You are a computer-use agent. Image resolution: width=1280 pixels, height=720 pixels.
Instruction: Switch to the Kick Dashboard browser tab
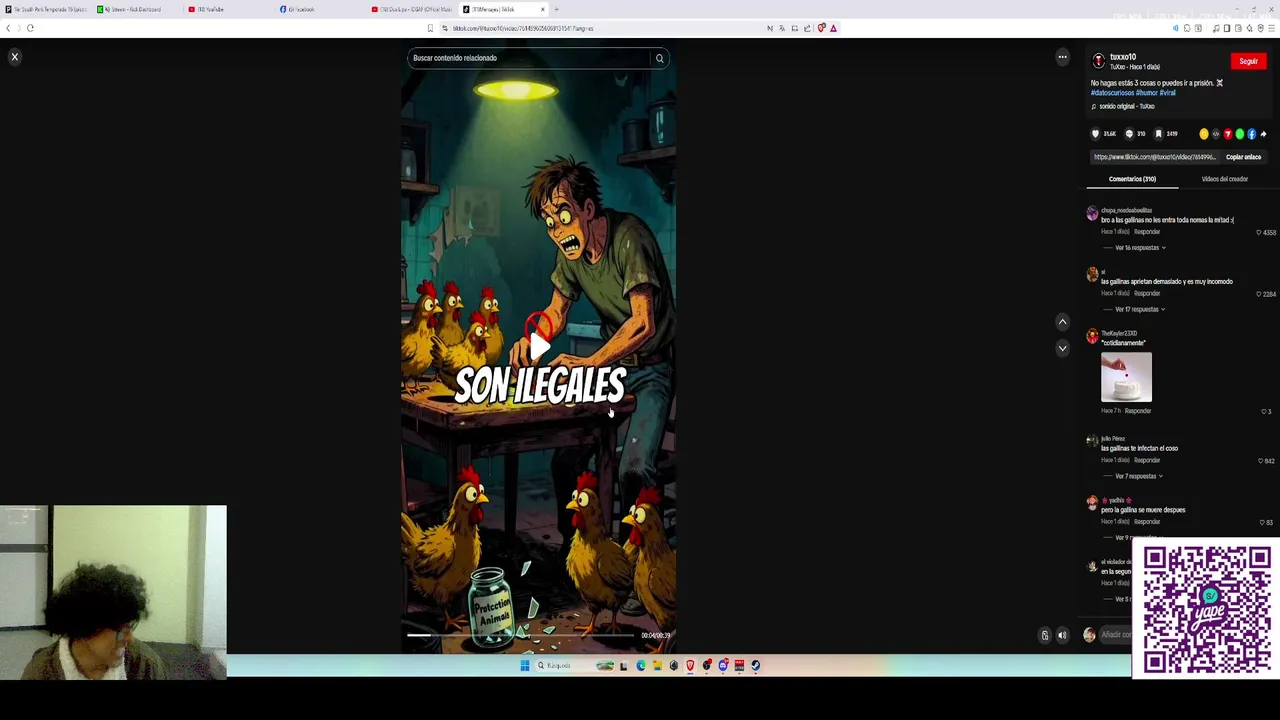click(x=136, y=9)
